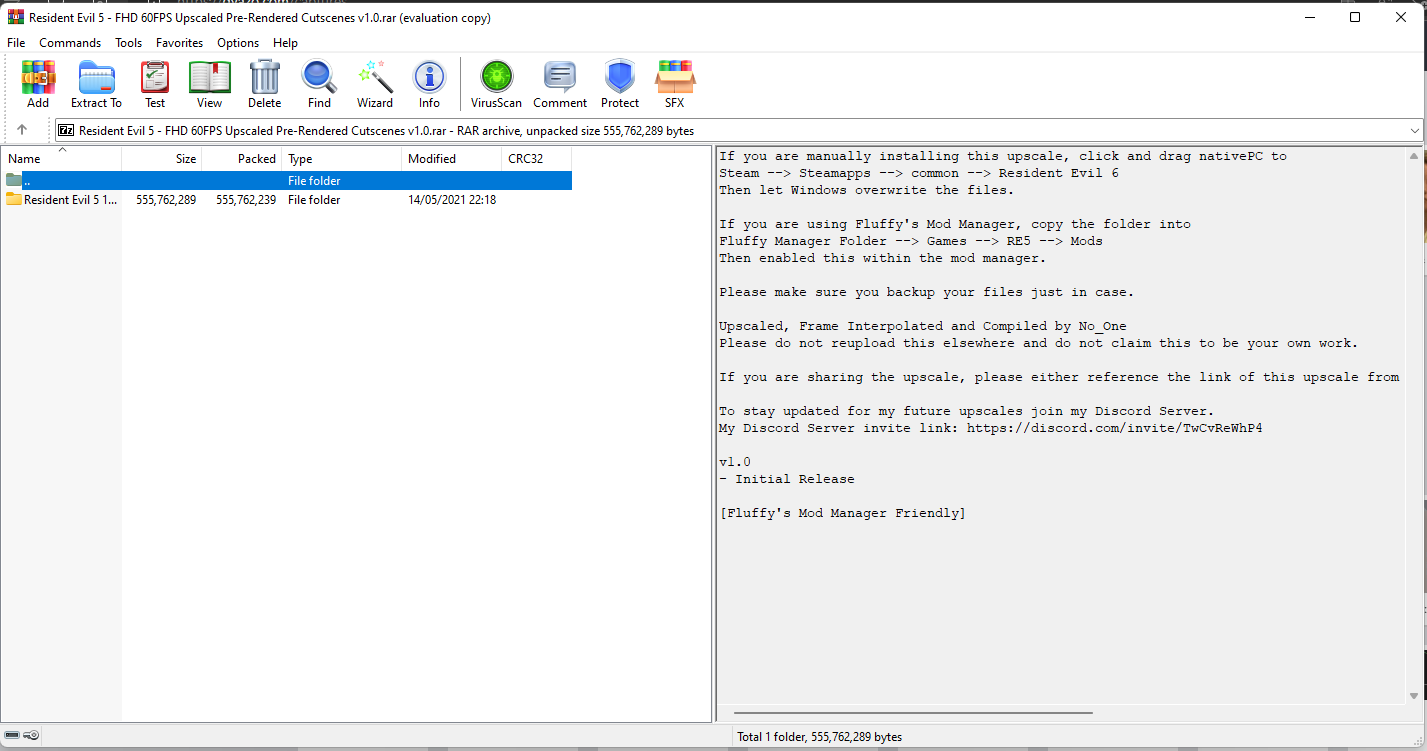Click the disk icon in status bar
The width and height of the screenshot is (1427, 751).
(x=12, y=736)
